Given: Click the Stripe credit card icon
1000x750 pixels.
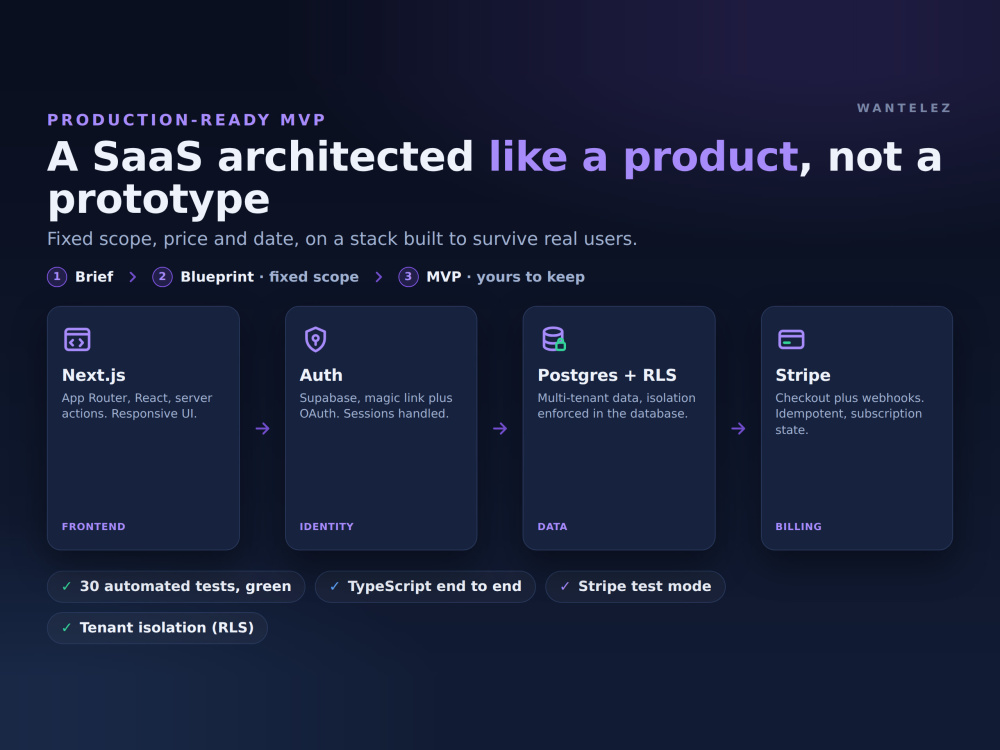Looking at the screenshot, I should [x=791, y=339].
